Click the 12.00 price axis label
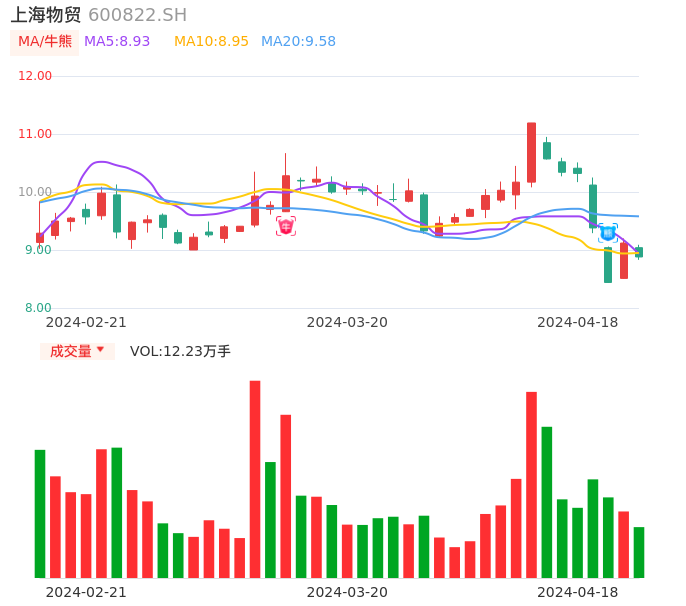Screen dimensions: 686x606 coord(35,76)
